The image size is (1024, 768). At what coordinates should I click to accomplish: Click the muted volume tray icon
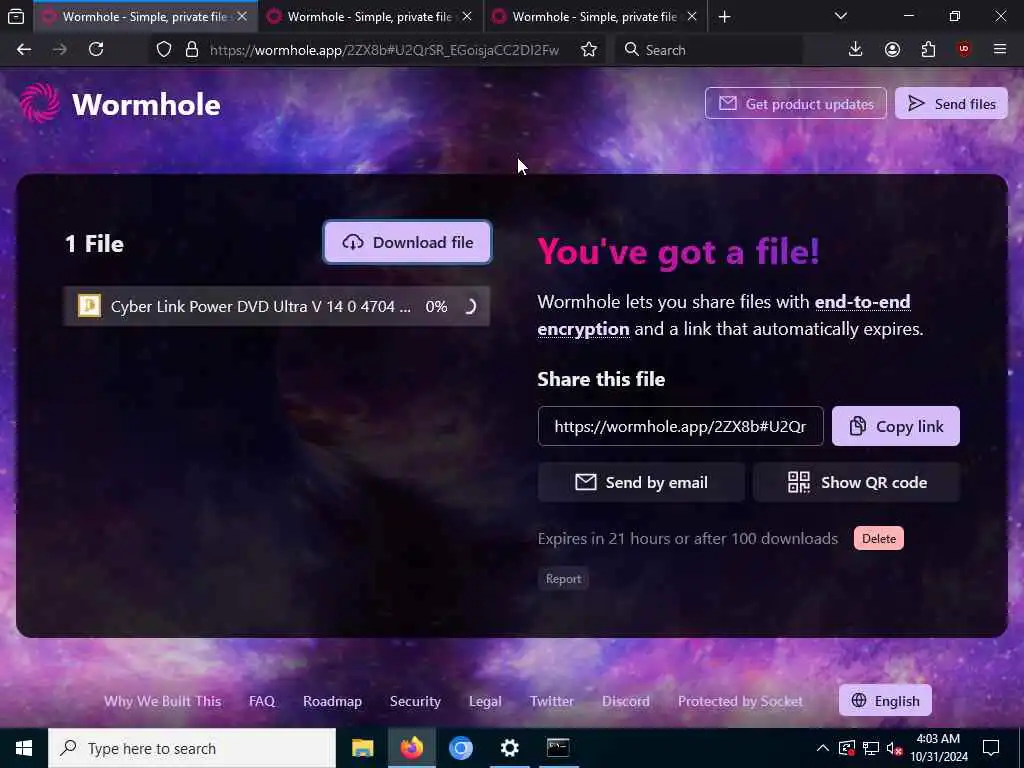tap(895, 748)
